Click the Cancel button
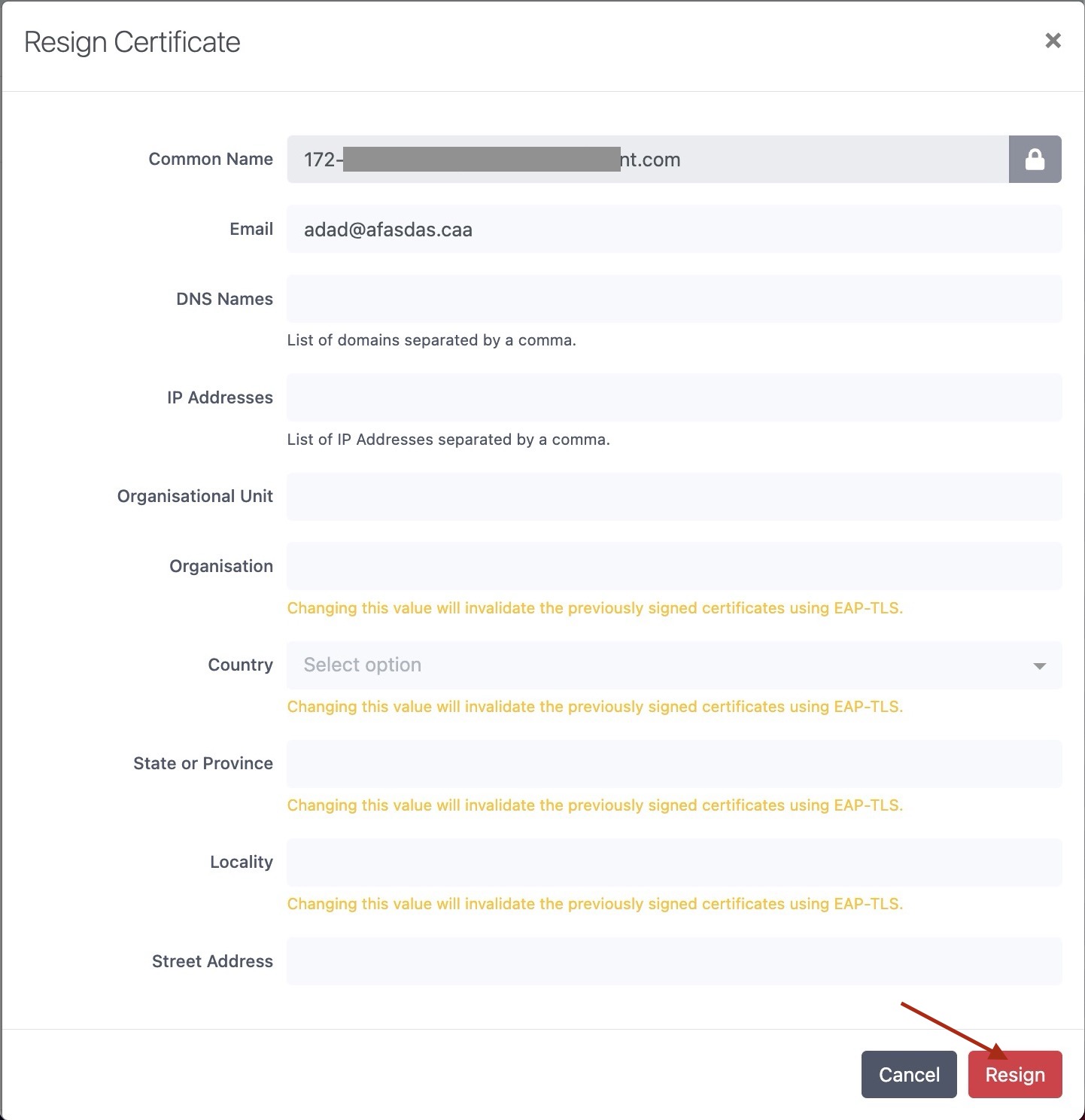 point(908,1074)
